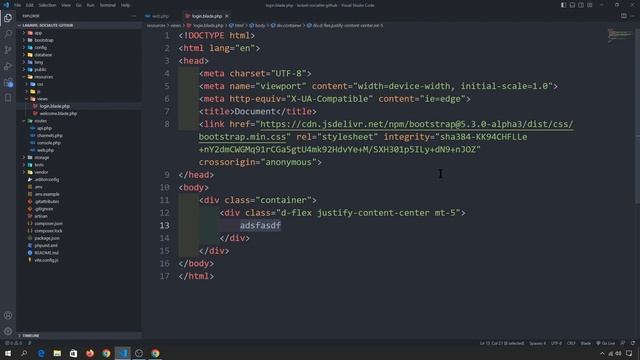Screen dimensions: 640x360
Task: Open the Terminal menu
Action: (x=107, y=5)
